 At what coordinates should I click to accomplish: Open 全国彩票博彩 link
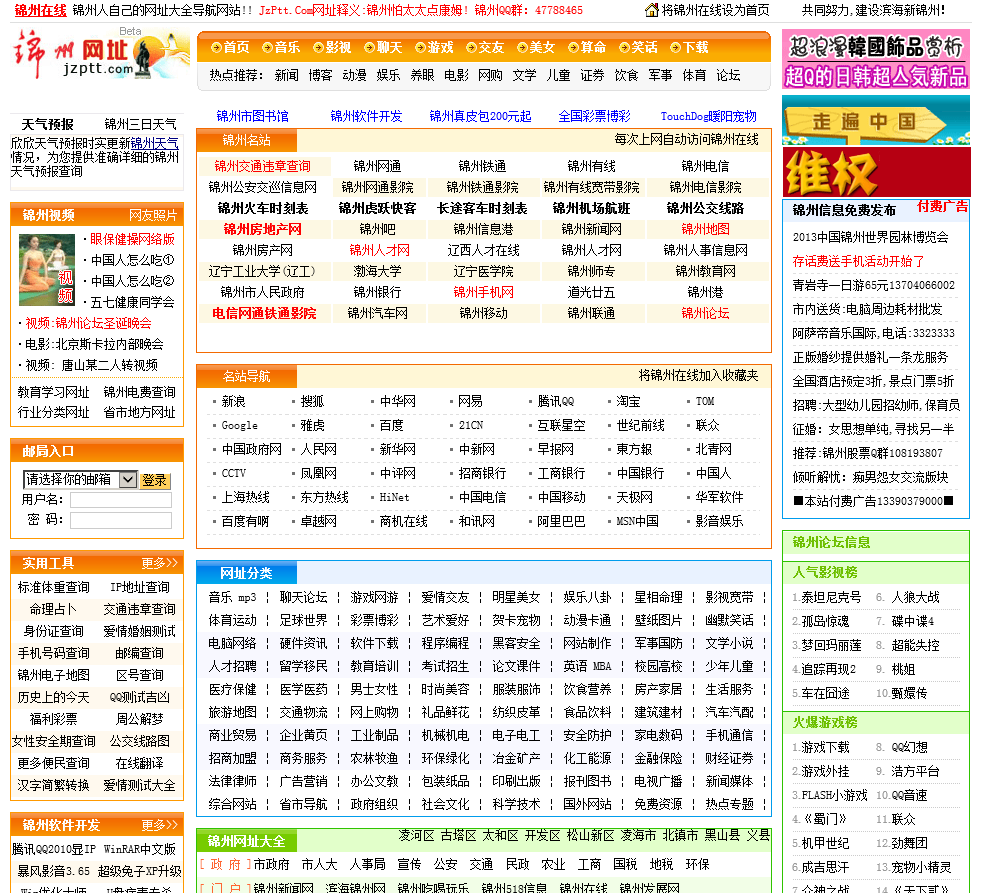click(594, 116)
